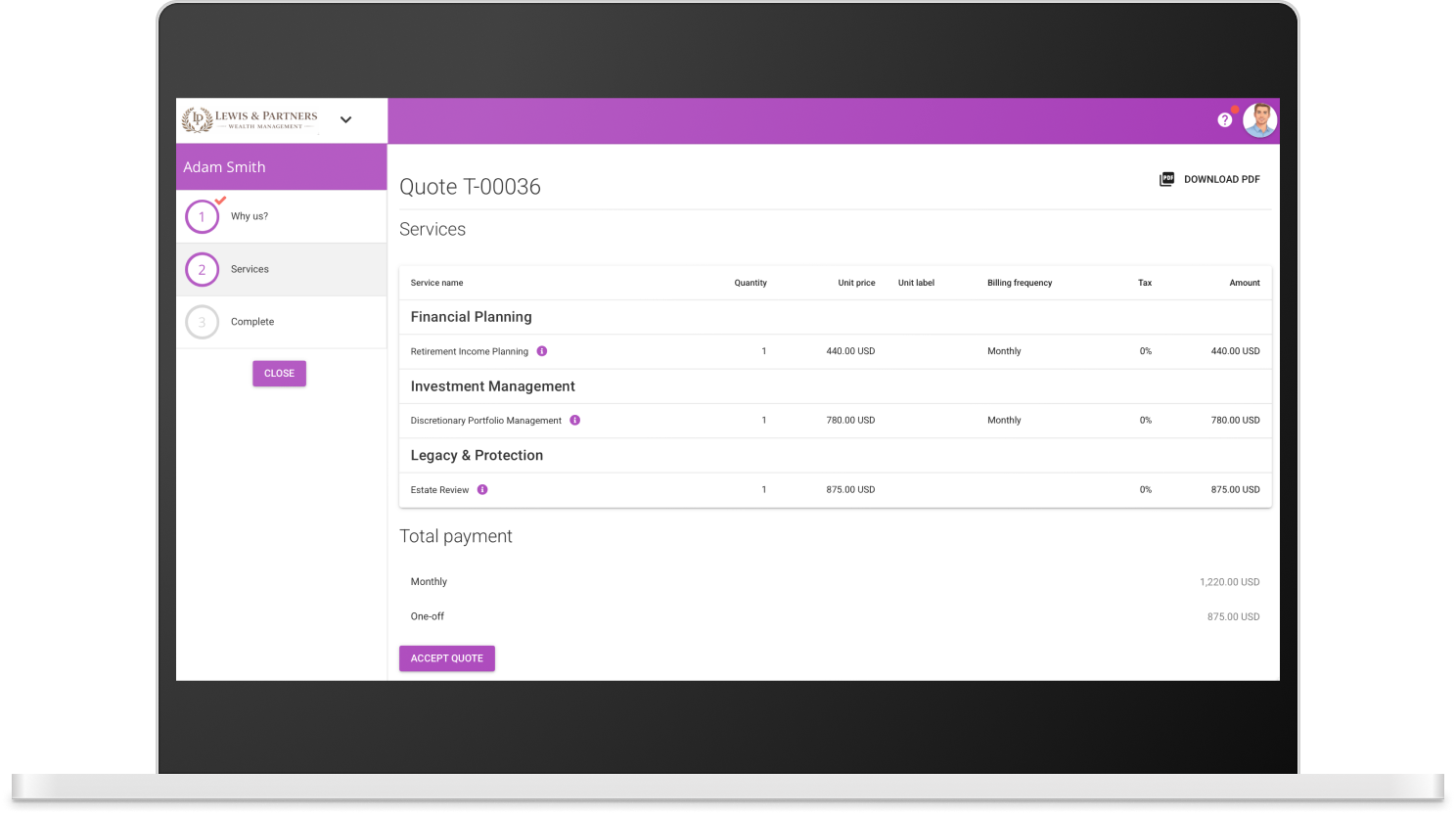Image resolution: width=1456 pixels, height=813 pixels.
Task: Click the help question mark icon
Action: point(1224,119)
